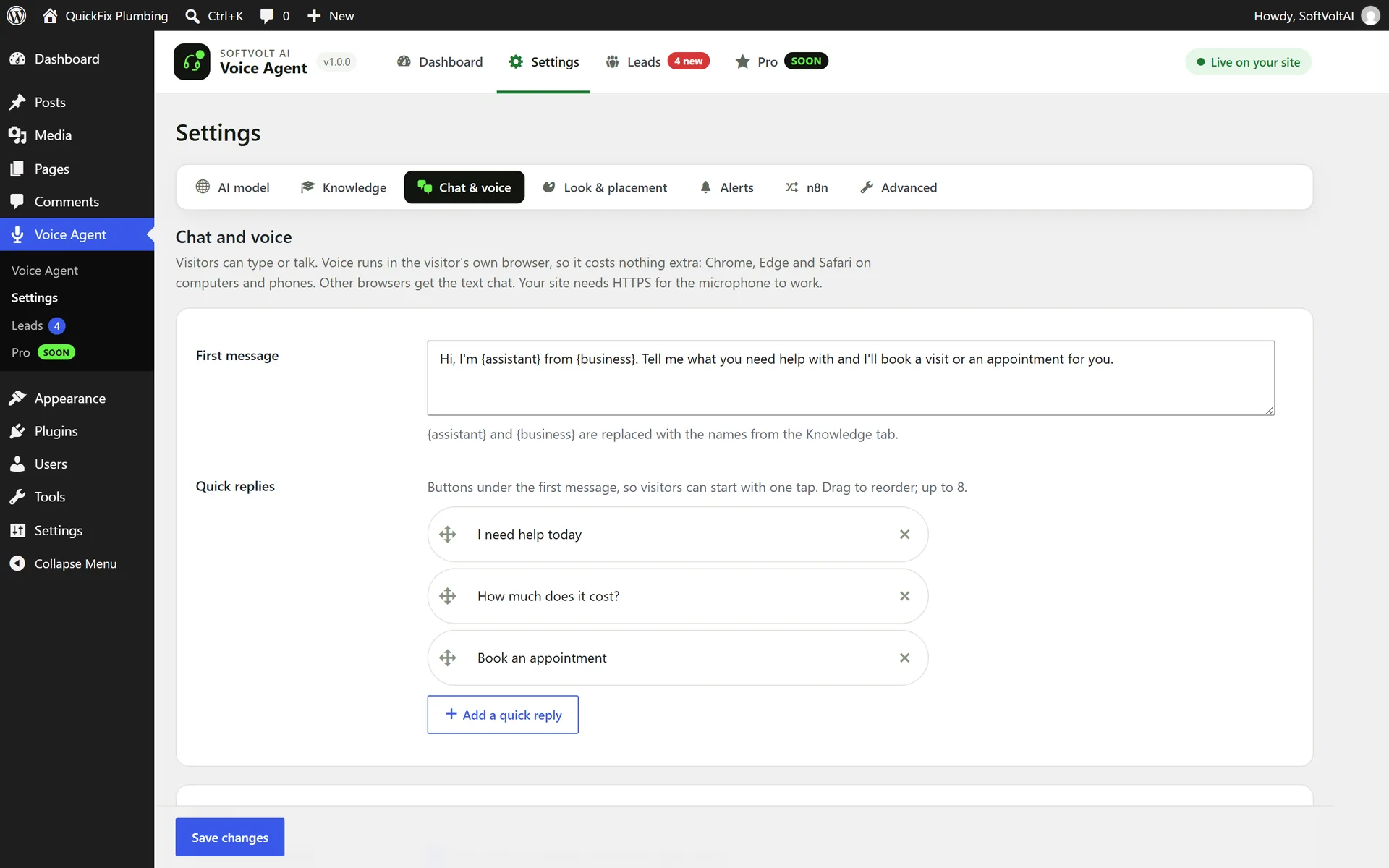Open the Leads tab with 4 new
Image resolution: width=1389 pixels, height=868 pixels.
[x=657, y=61]
